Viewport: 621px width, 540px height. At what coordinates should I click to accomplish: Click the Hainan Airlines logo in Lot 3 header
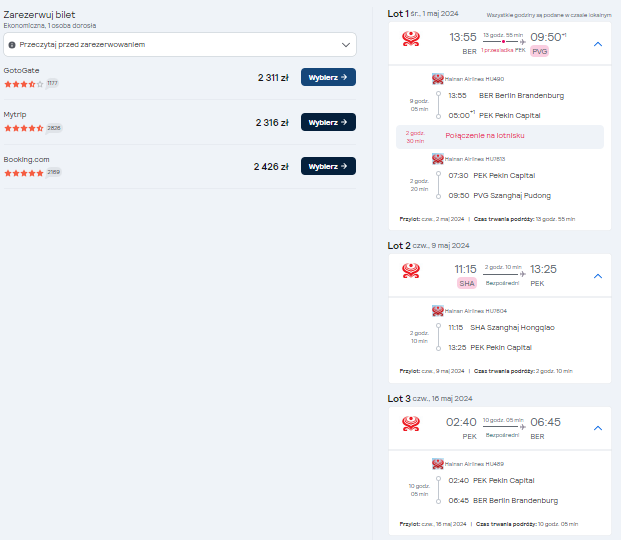pos(411,424)
